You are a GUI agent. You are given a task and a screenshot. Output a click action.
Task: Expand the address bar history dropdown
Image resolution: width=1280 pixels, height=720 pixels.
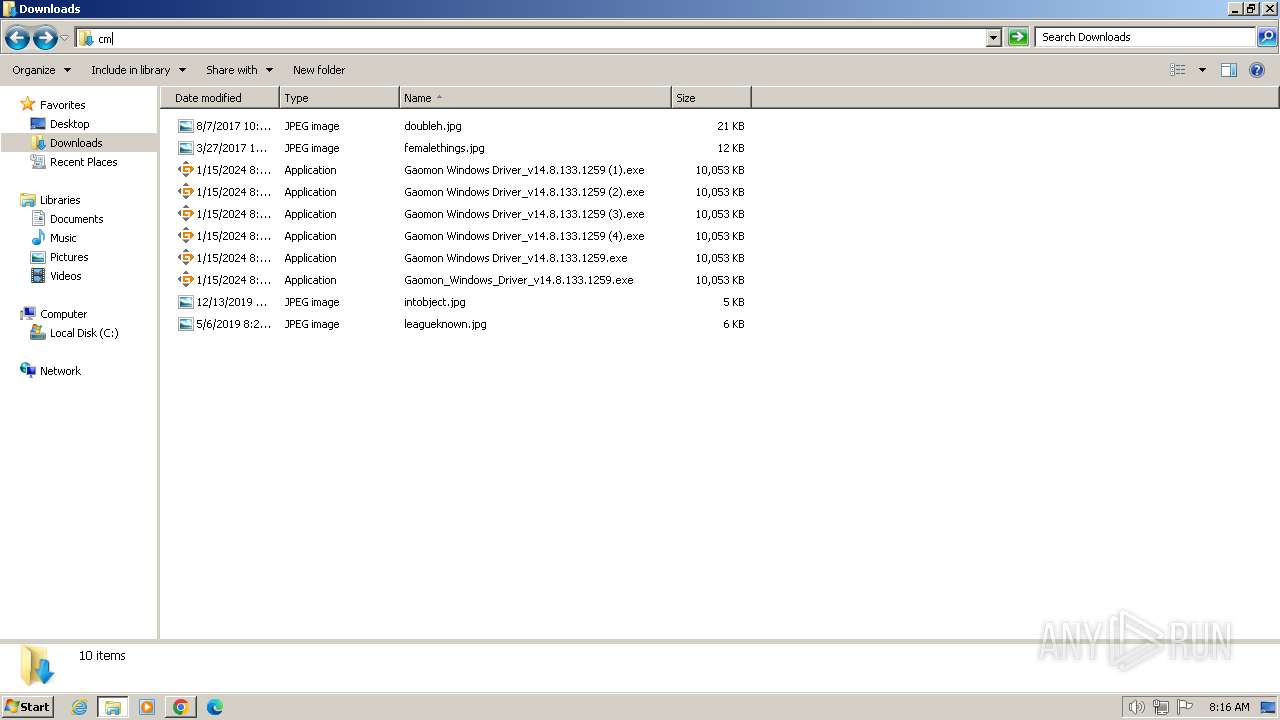(x=994, y=38)
